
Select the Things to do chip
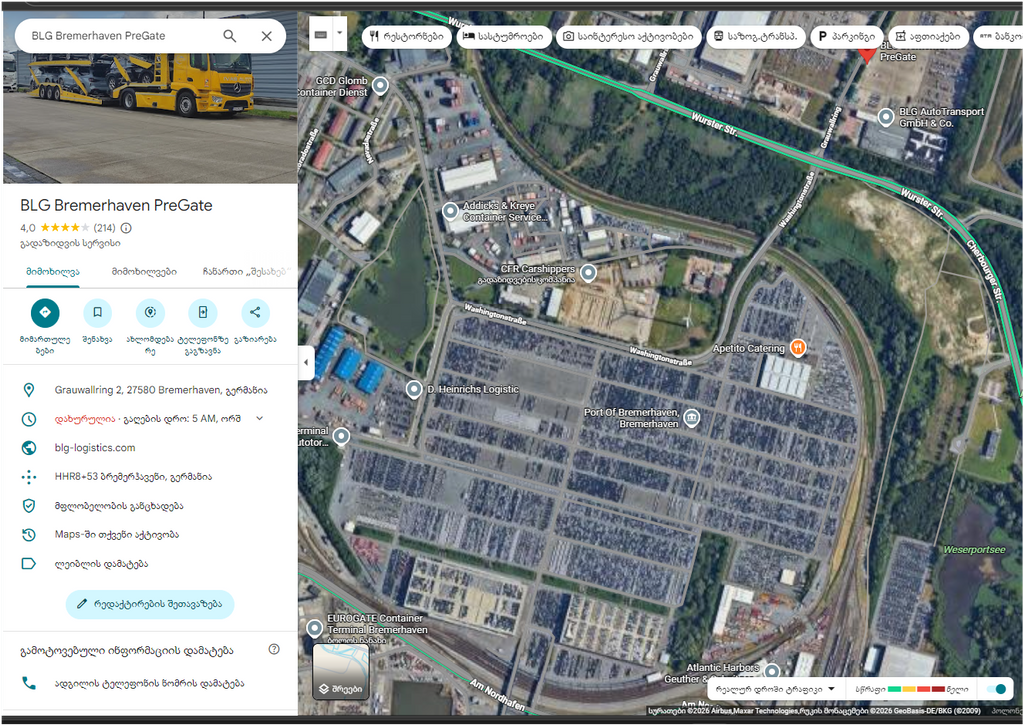[x=629, y=37]
